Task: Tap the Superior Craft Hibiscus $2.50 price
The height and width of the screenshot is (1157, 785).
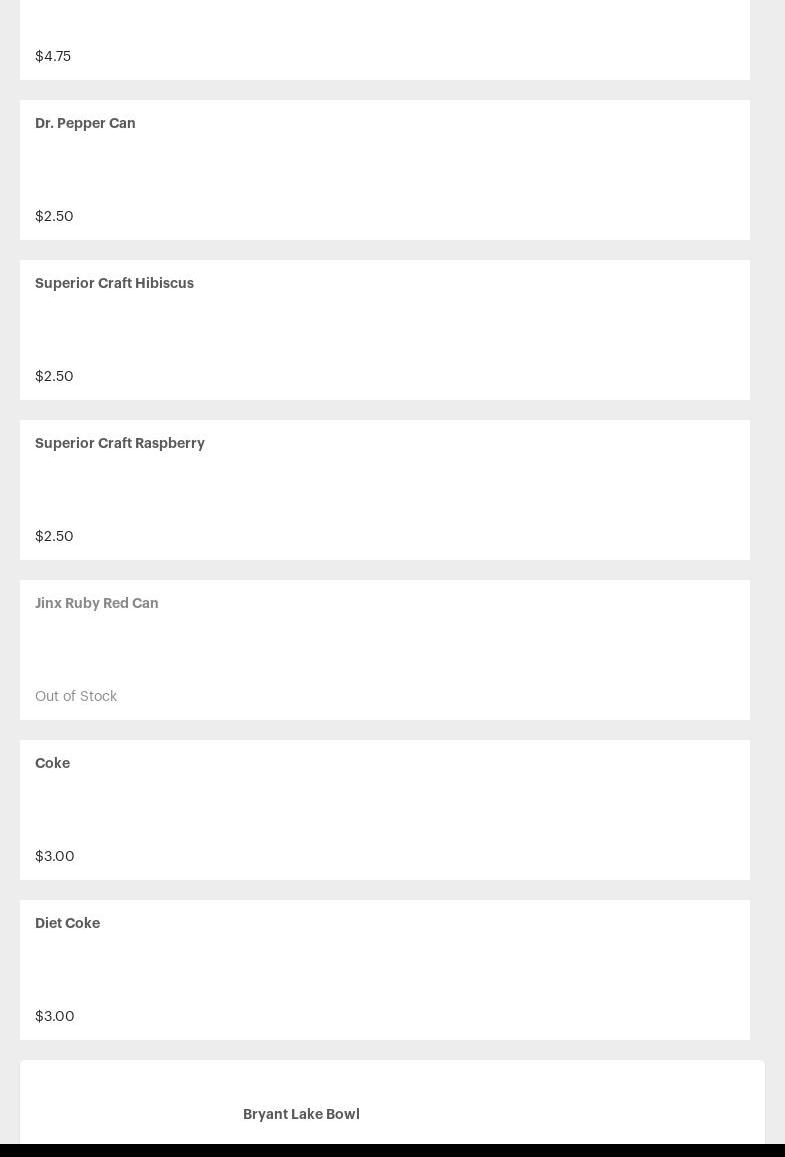Action: click(x=54, y=376)
